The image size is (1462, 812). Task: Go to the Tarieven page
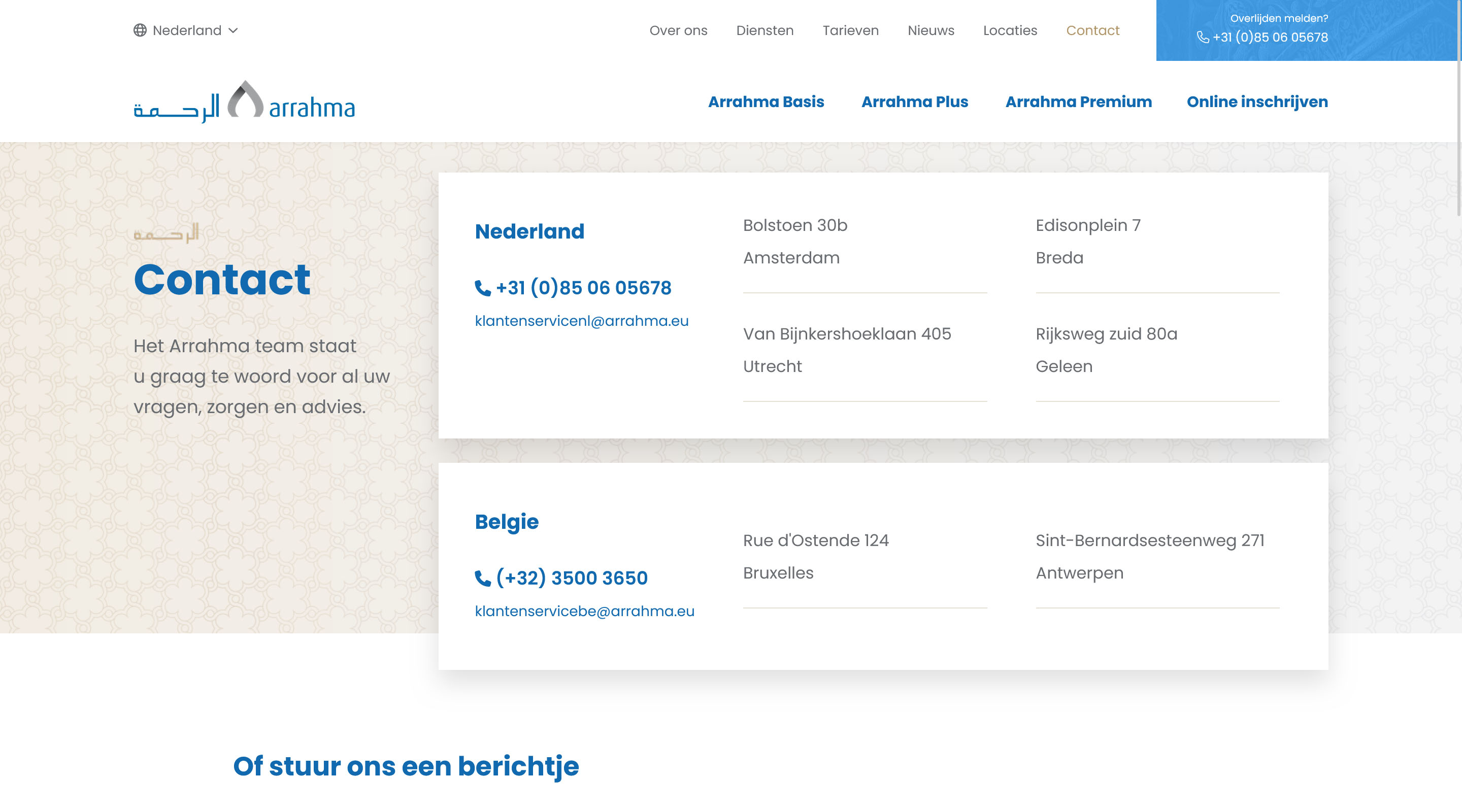point(850,30)
